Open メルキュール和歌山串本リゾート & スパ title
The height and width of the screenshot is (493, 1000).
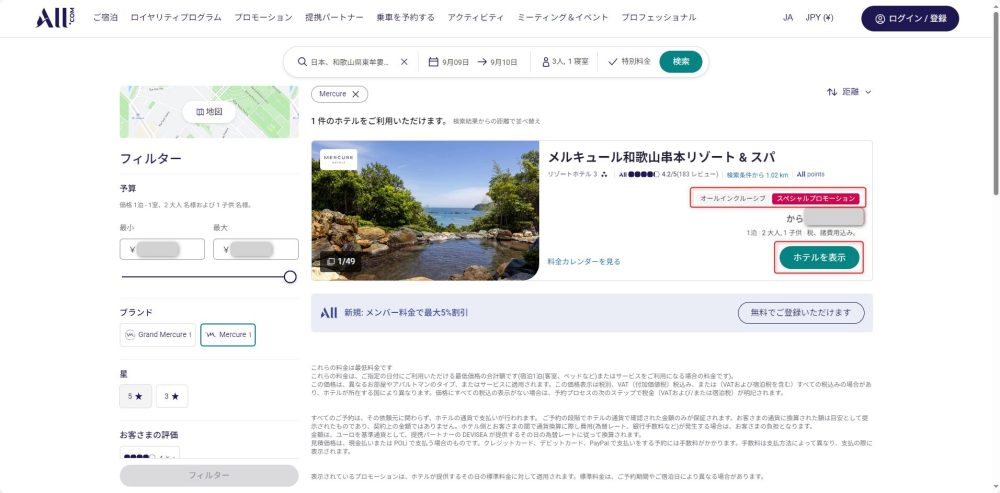click(661, 157)
